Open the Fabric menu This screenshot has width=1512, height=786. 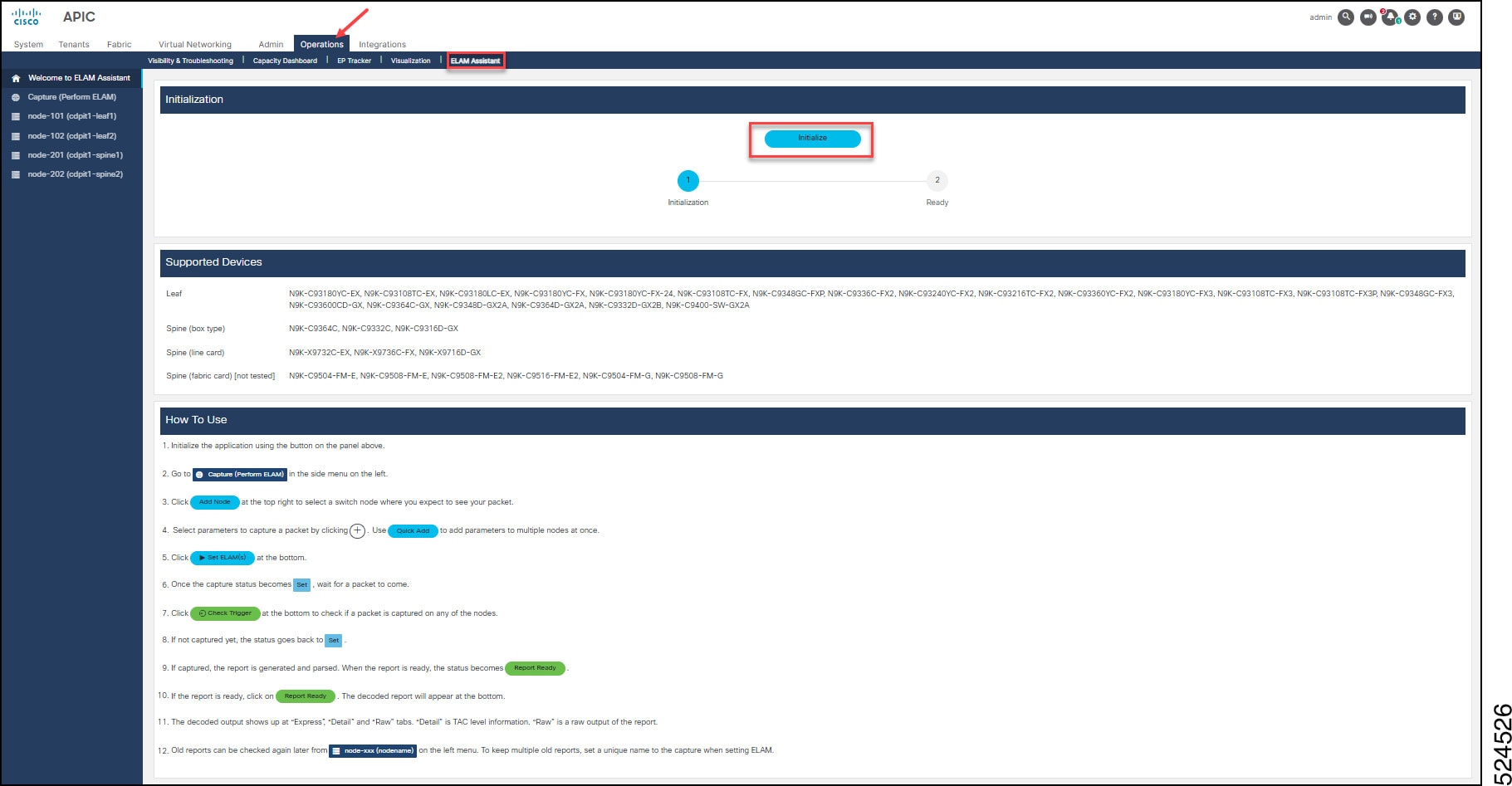click(119, 44)
